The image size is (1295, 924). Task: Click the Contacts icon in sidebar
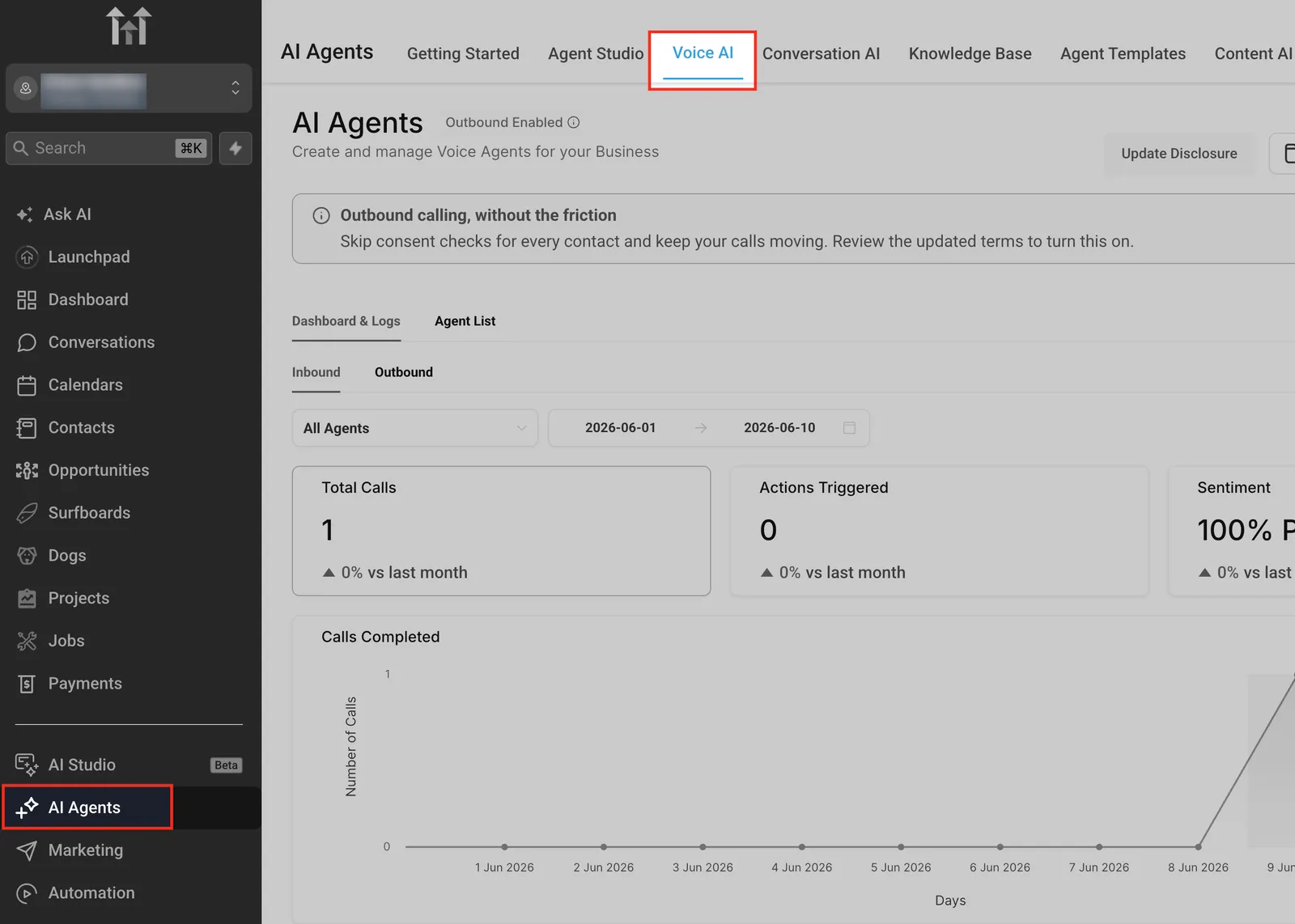coord(27,428)
